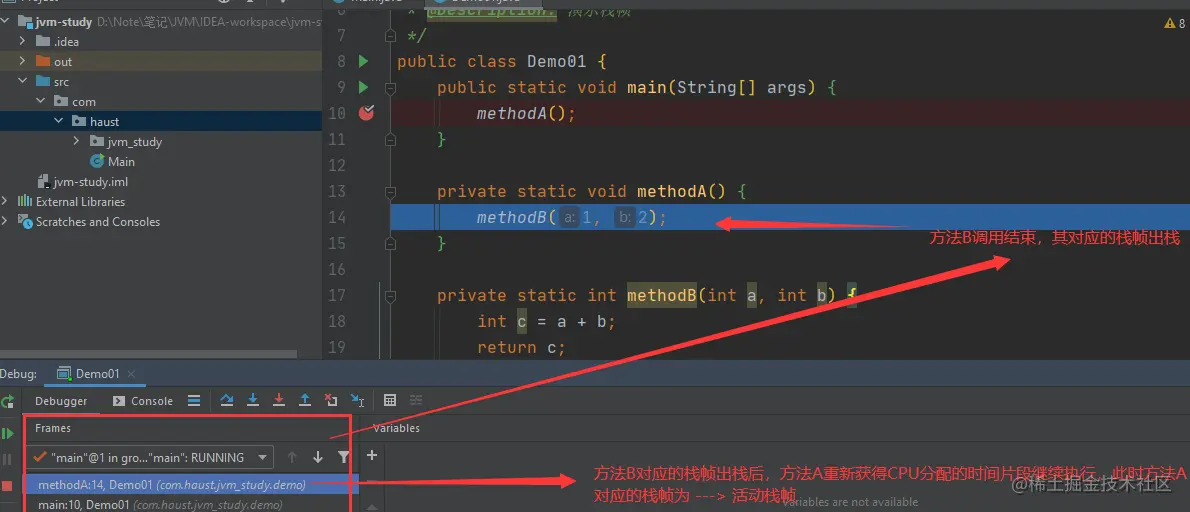Click methodA() call on line 10

coord(526,114)
